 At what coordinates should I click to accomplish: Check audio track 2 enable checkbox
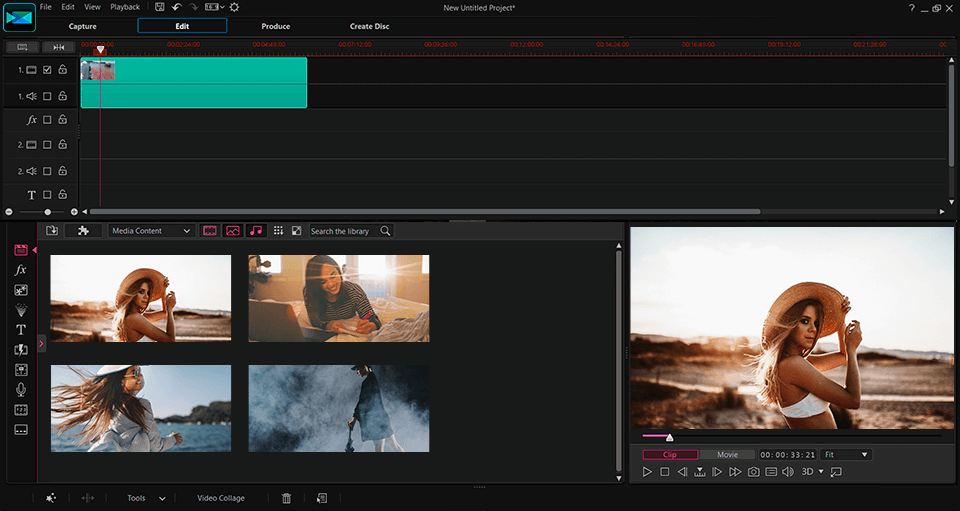coord(47,171)
